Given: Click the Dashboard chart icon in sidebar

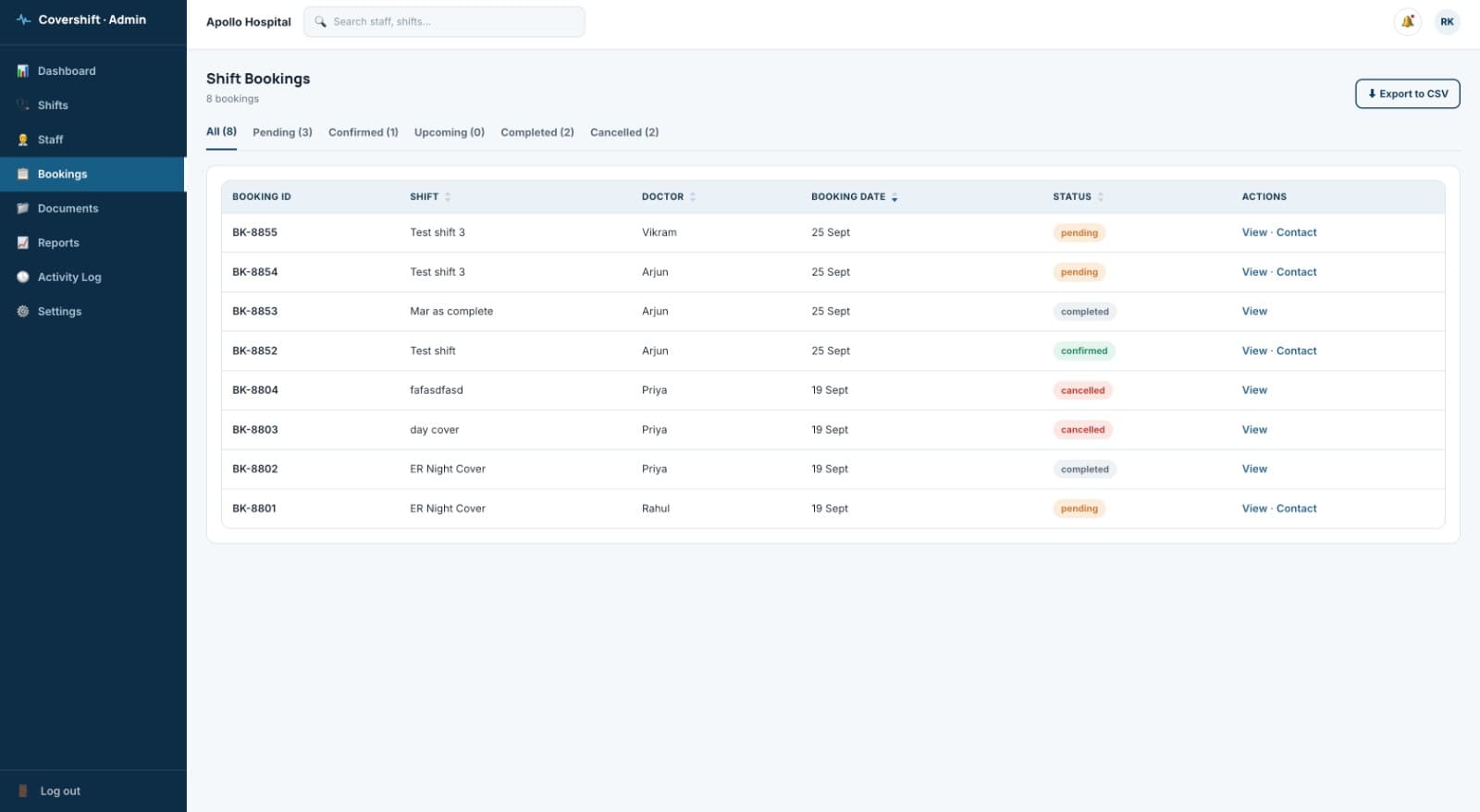Looking at the screenshot, I should (23, 71).
